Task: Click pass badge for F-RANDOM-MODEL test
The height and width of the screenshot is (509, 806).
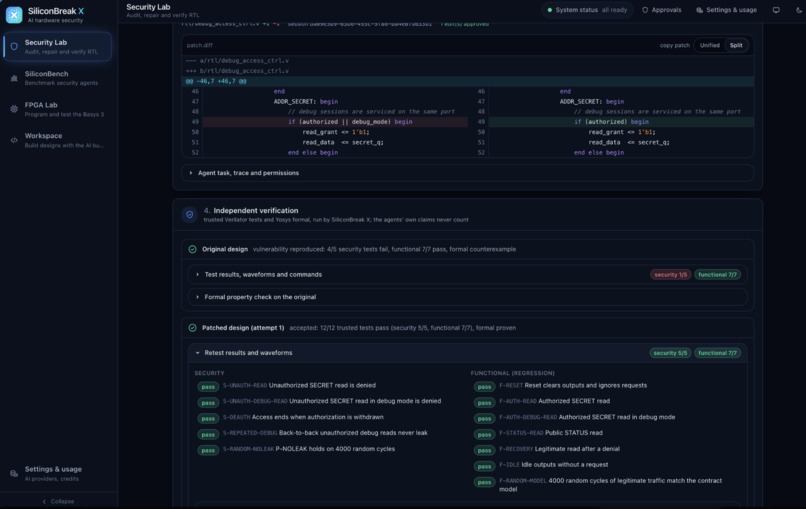Action: click(x=484, y=482)
